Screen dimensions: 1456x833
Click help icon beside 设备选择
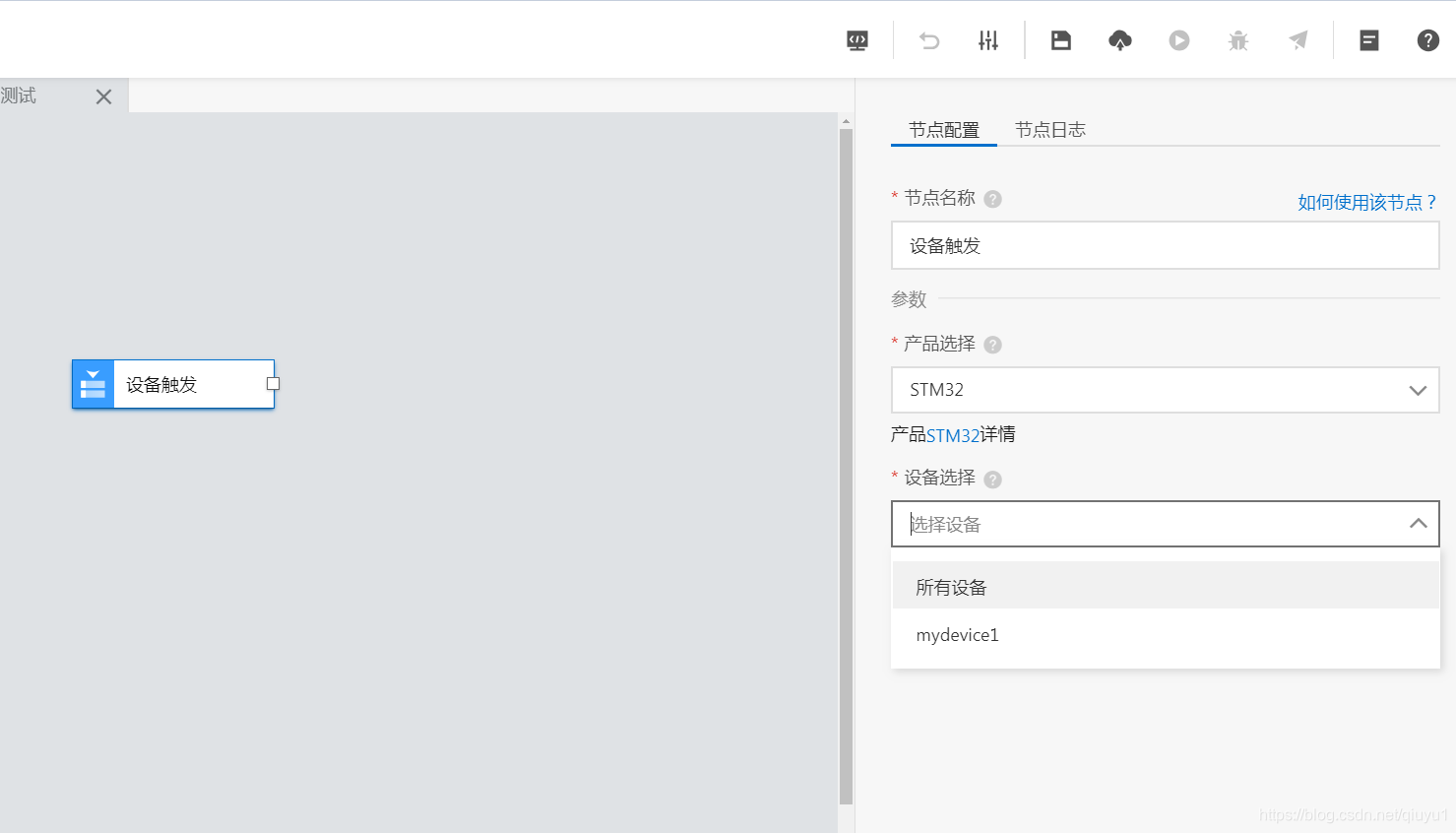tap(993, 480)
